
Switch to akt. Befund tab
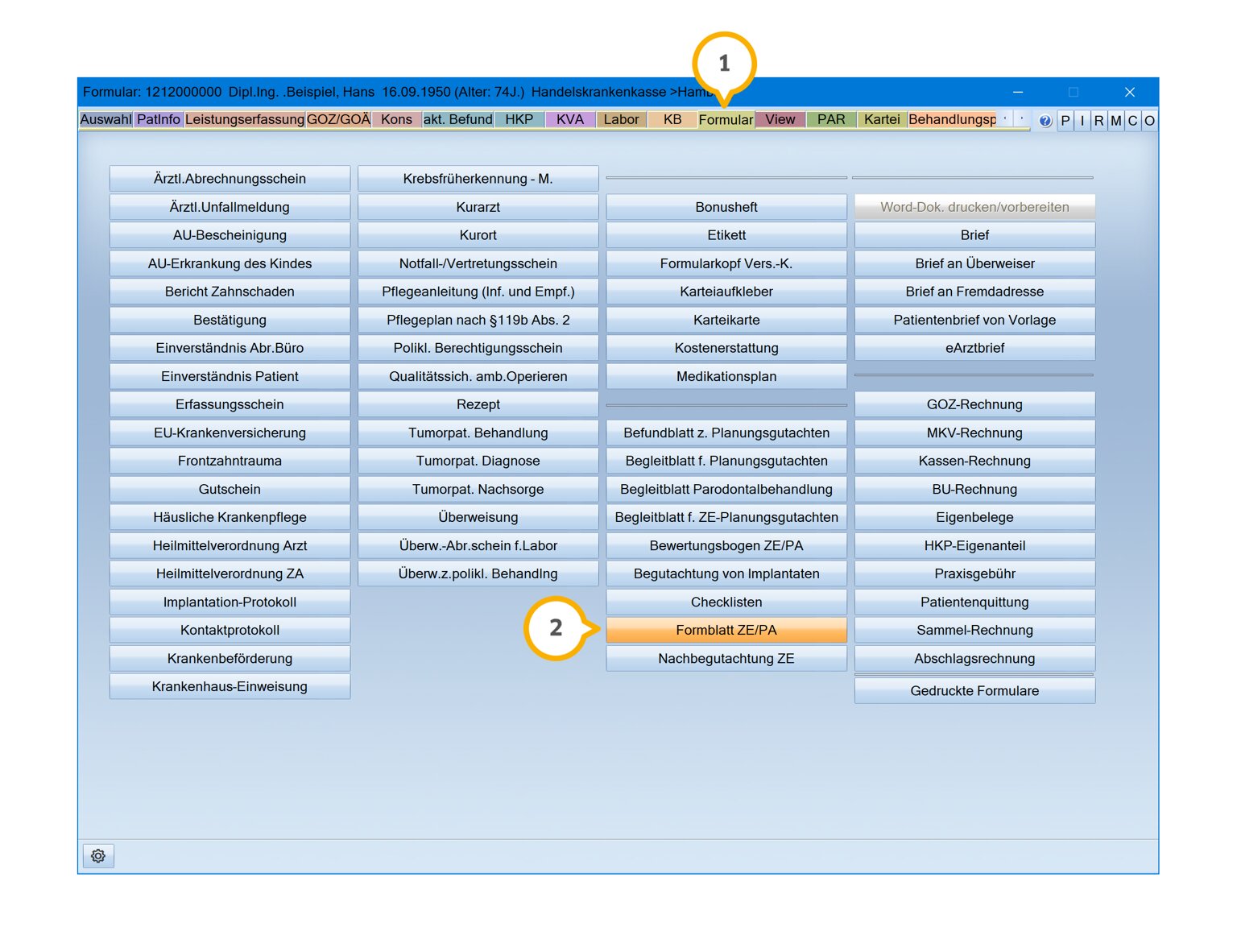(458, 119)
